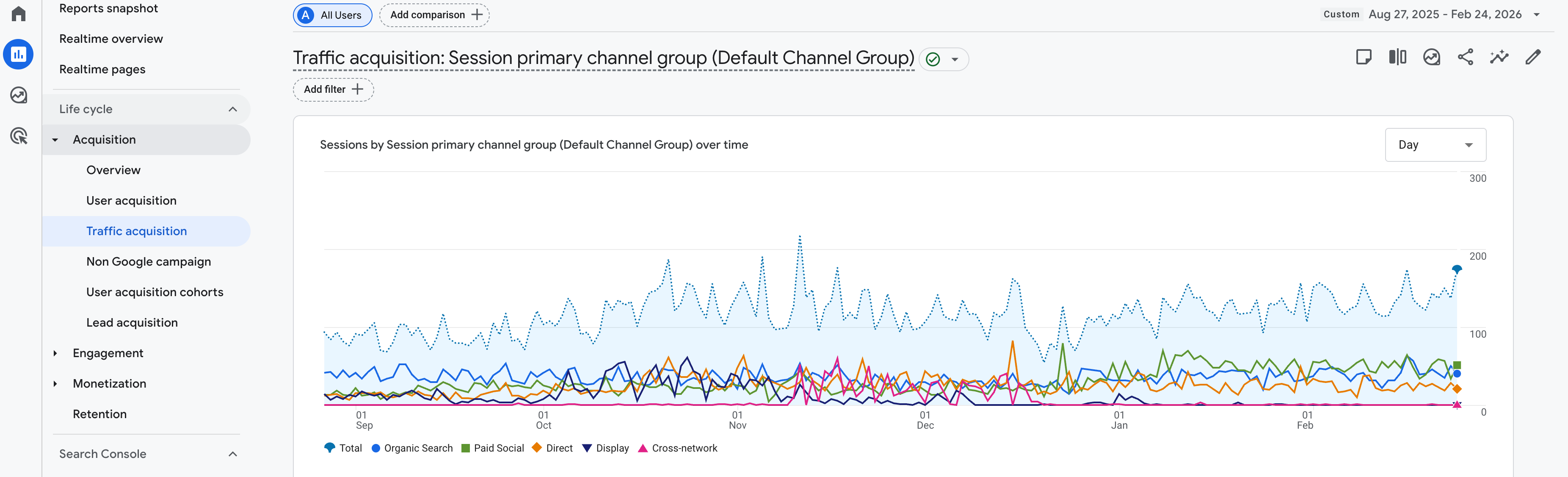Click Add filter button
This screenshot has height=477, width=1568.
pos(333,89)
